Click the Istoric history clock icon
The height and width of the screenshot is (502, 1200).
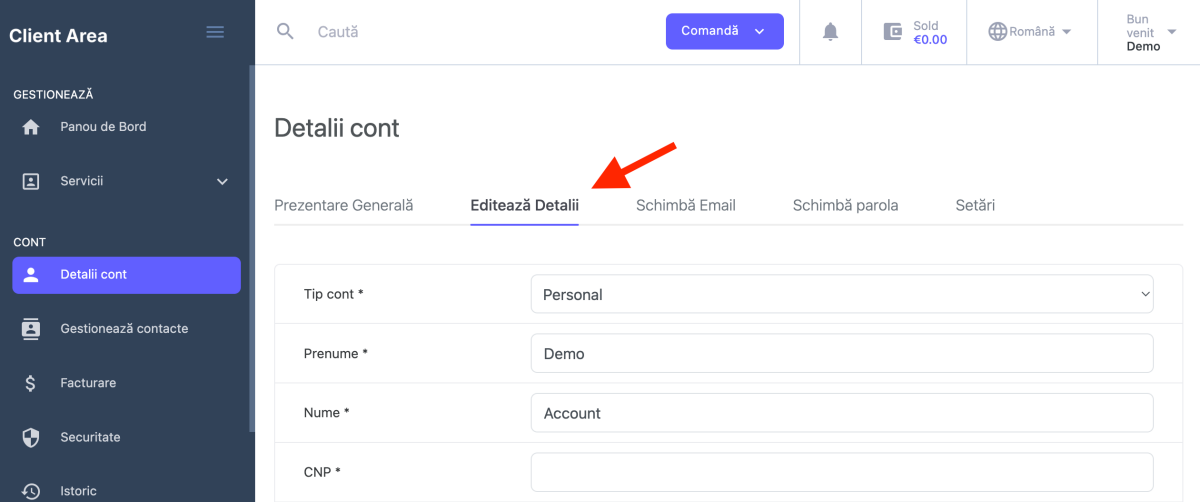[x=31, y=491]
